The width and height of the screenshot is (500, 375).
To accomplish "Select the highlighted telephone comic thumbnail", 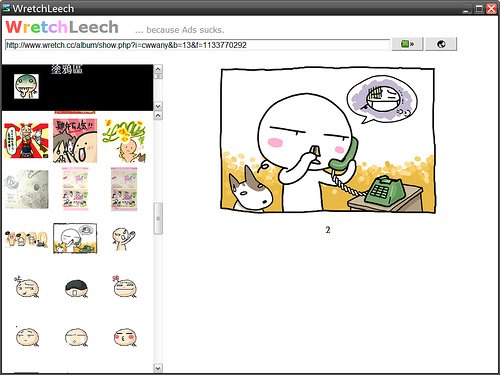I will coord(75,238).
